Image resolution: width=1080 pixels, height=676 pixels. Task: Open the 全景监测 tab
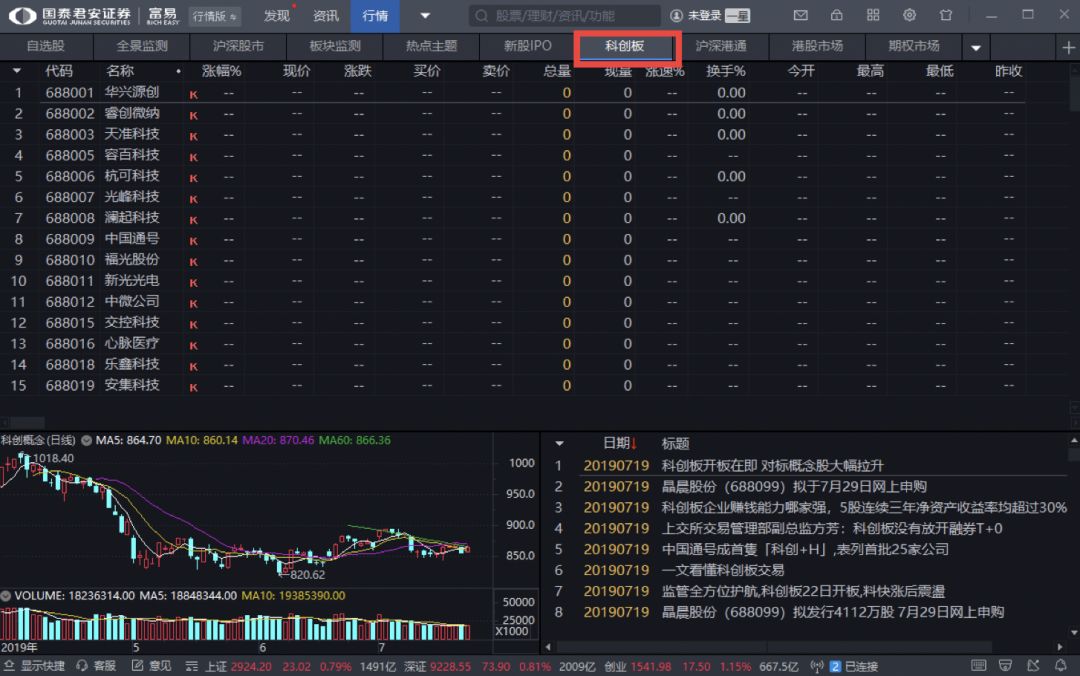[142, 46]
